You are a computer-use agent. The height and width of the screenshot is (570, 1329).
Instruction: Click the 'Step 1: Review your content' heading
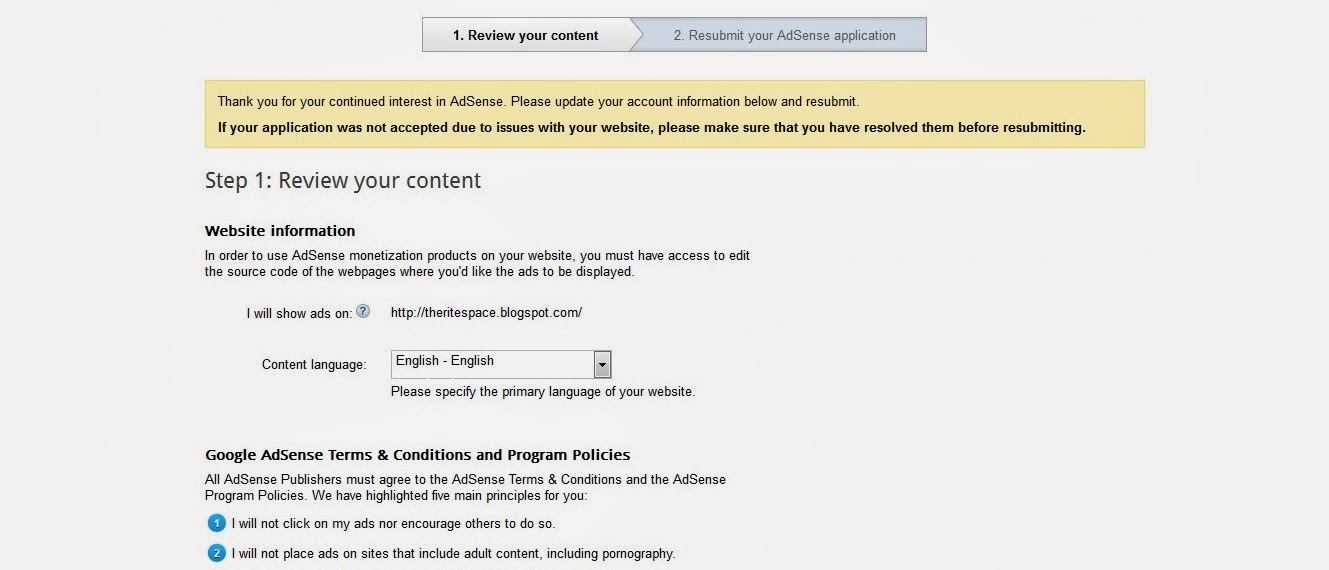tap(343, 180)
